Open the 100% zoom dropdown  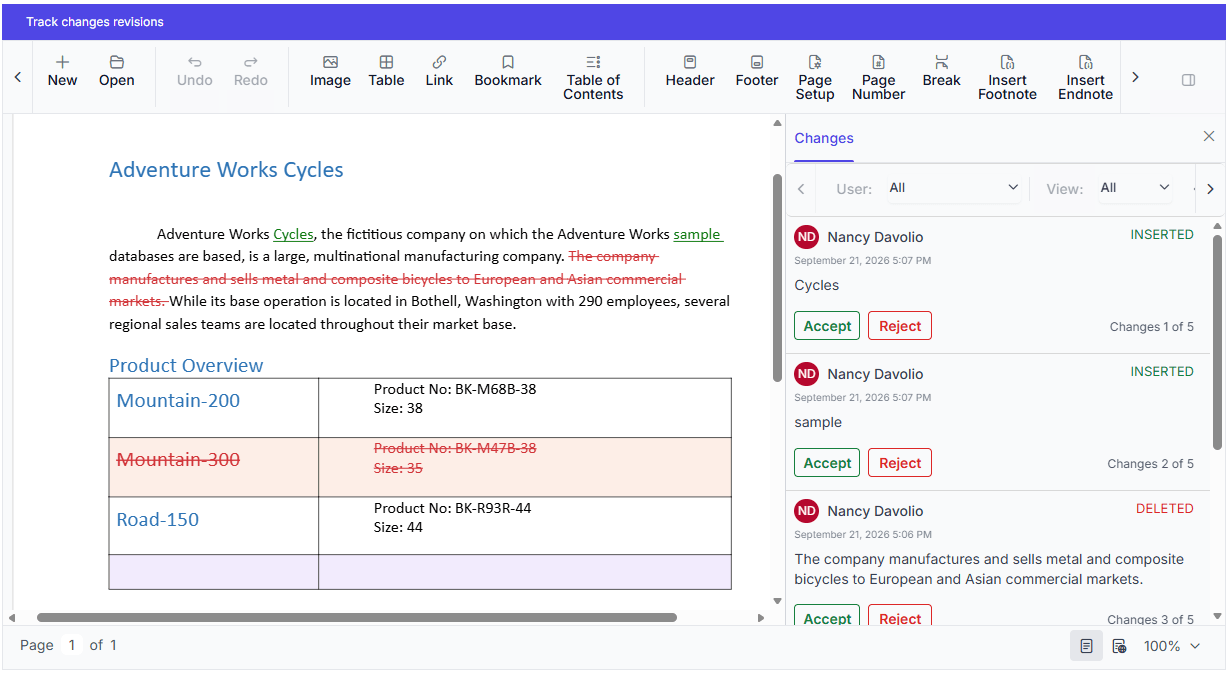pos(1172,646)
